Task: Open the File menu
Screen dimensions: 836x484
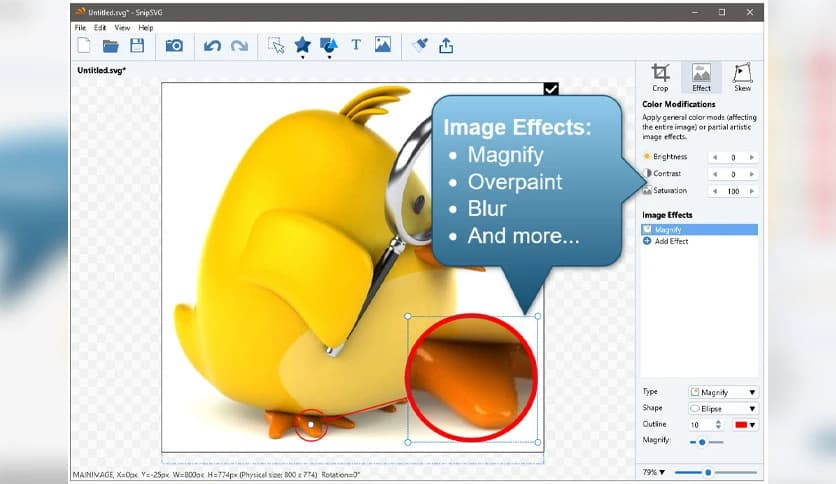Action: coord(81,28)
